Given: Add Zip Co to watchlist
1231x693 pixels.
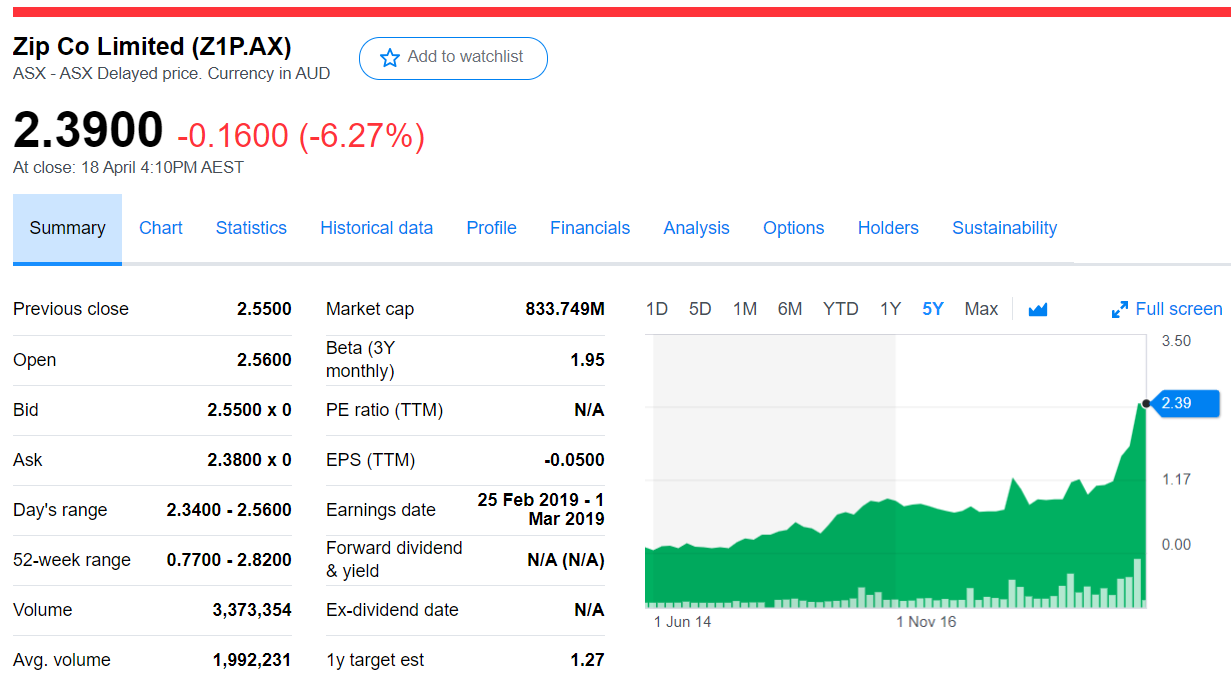Looking at the screenshot, I should tap(453, 58).
